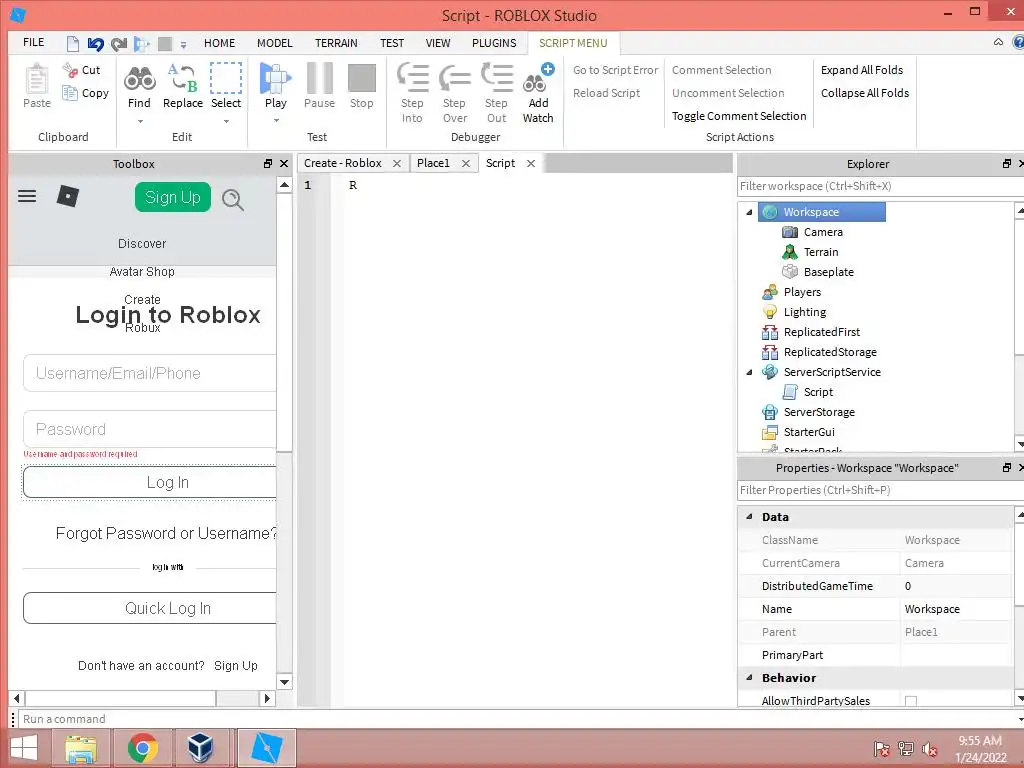This screenshot has width=1024, height=768.
Task: Open the Replace tool
Action: [x=182, y=78]
